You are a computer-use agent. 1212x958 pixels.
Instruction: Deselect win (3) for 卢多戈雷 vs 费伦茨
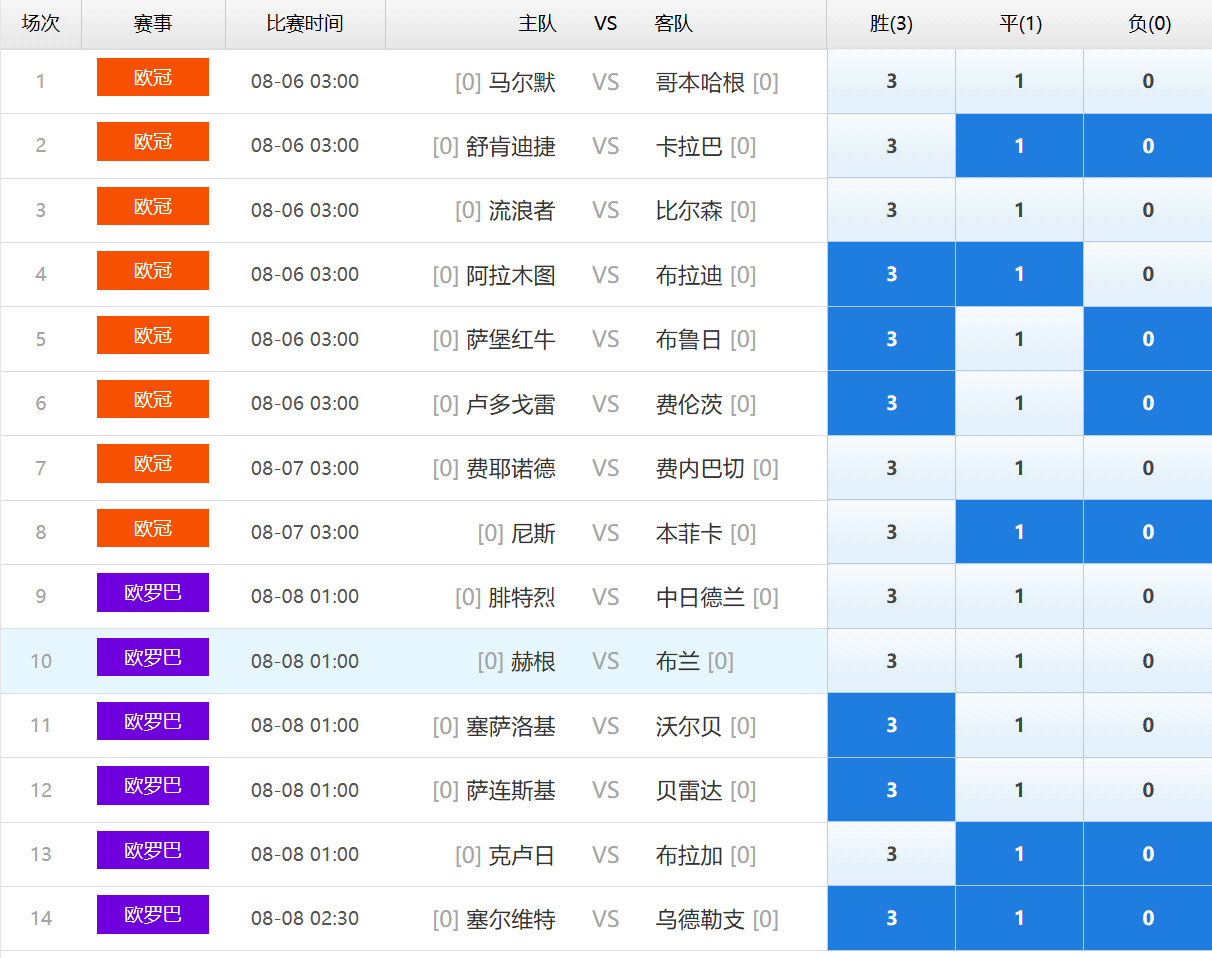(x=891, y=403)
